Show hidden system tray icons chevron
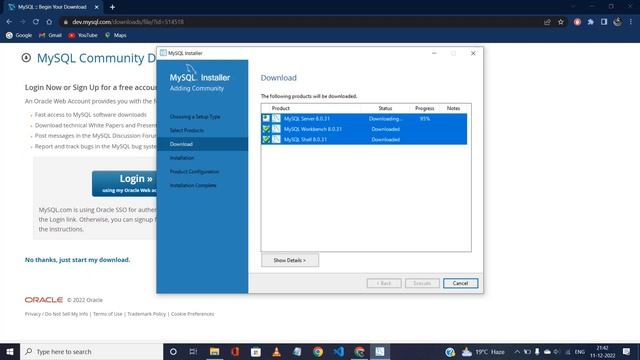The width and height of the screenshot is (640, 360). click(517, 351)
